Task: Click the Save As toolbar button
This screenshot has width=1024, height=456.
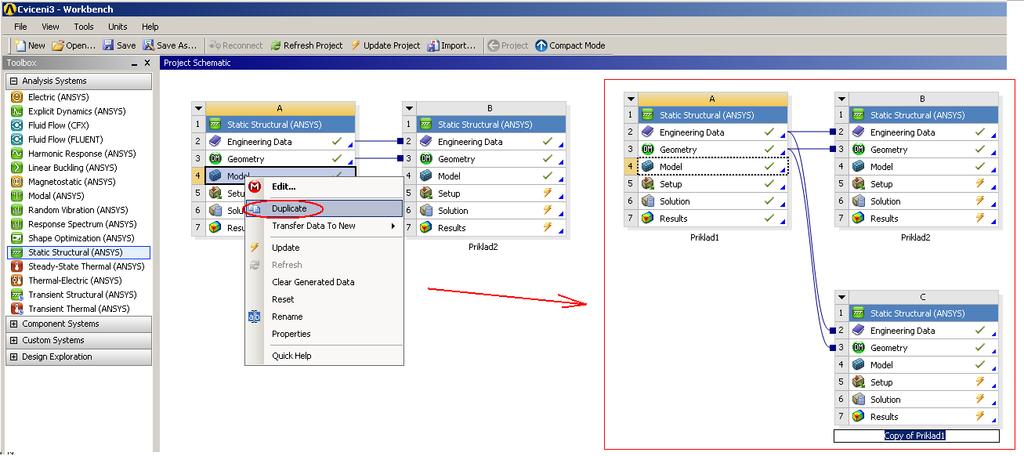Action: pyautogui.click(x=169, y=46)
